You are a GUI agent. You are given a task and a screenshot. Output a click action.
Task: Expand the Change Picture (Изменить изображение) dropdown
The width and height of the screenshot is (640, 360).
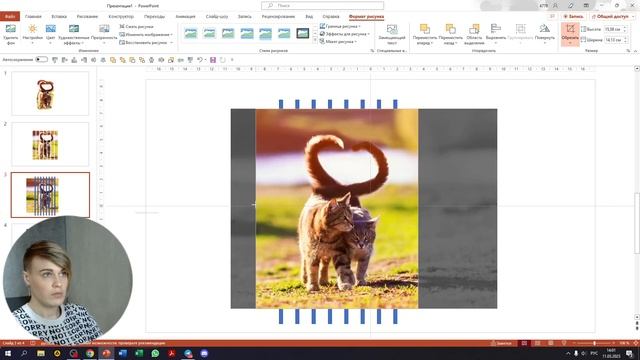[x=171, y=35]
